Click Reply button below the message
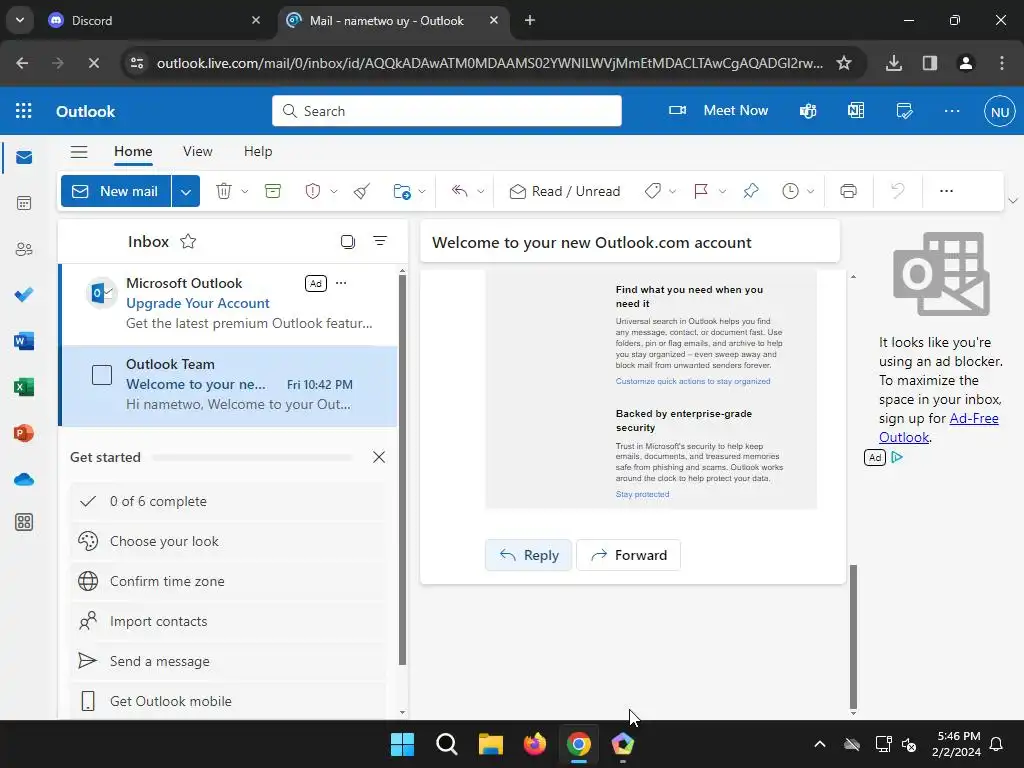Viewport: 1024px width, 768px height. (528, 555)
